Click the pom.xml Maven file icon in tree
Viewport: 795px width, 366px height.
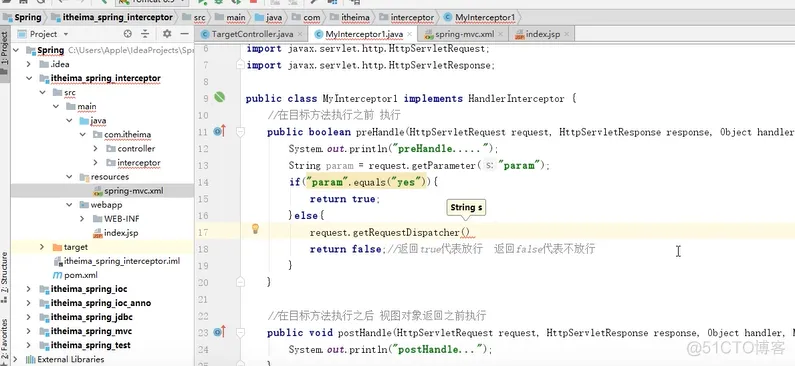(58, 275)
